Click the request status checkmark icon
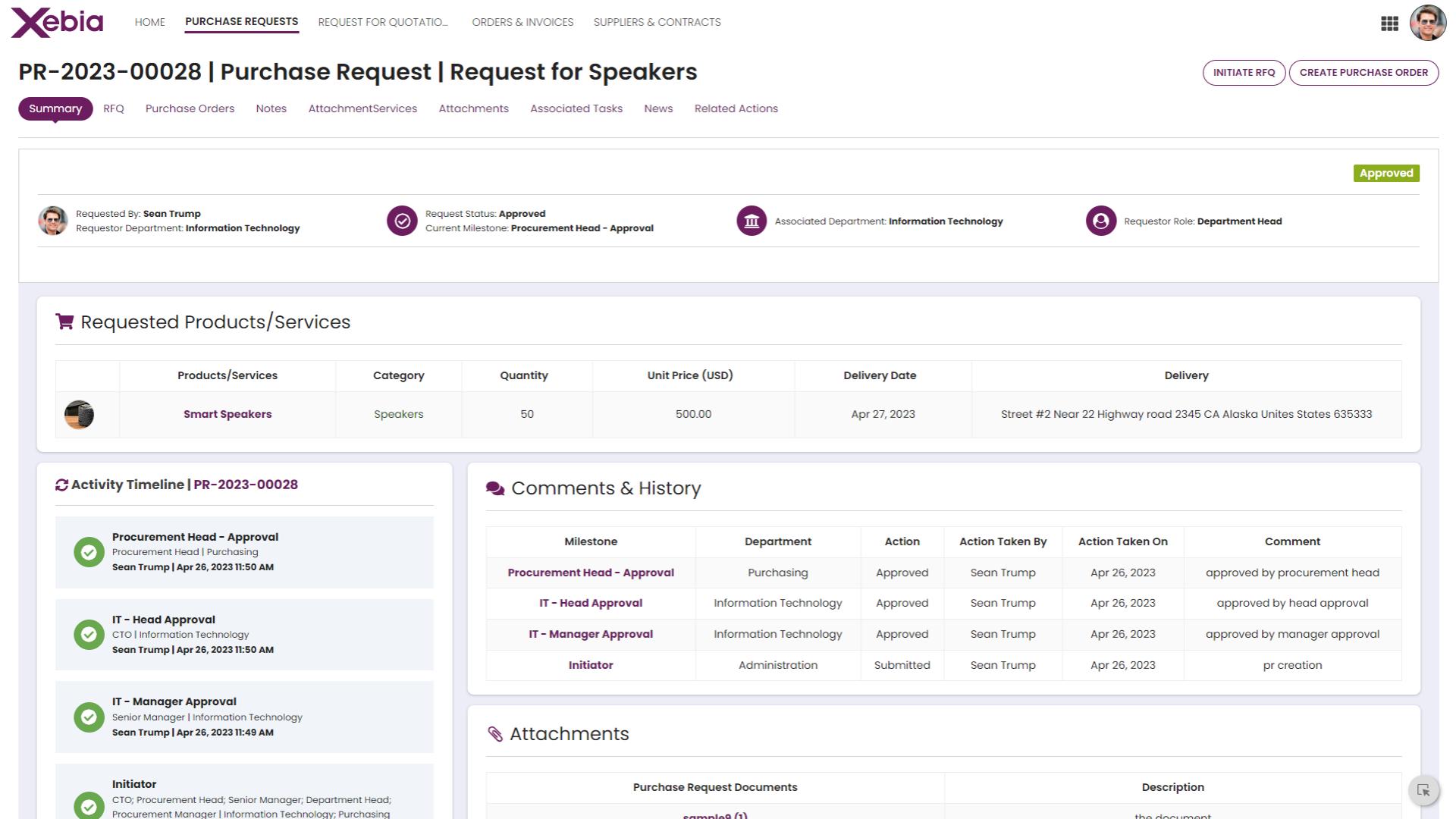This screenshot has width=1456, height=819. [x=402, y=221]
